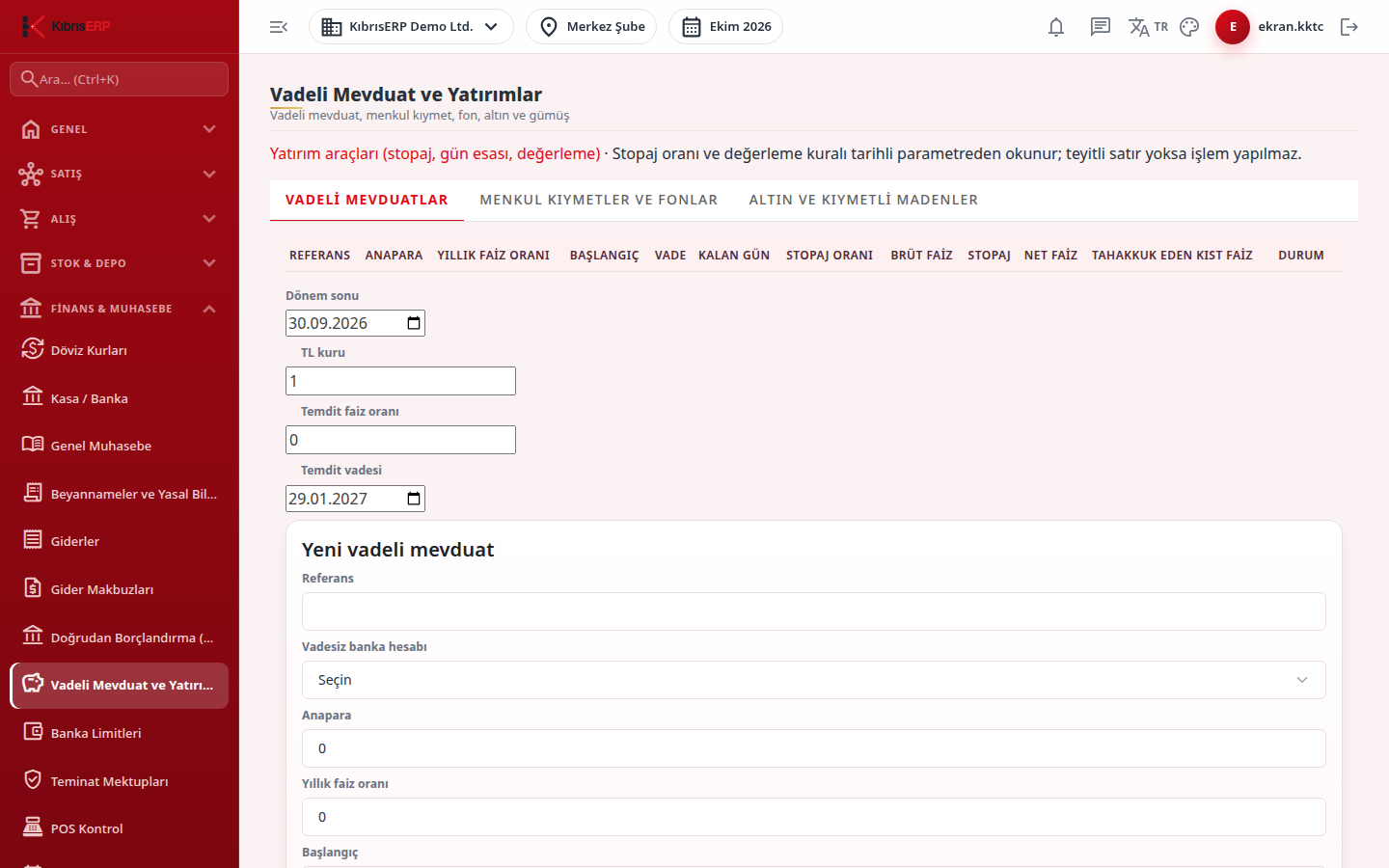Click the Yıllık faiz oranı field
This screenshot has width=1389, height=868.
(x=814, y=817)
